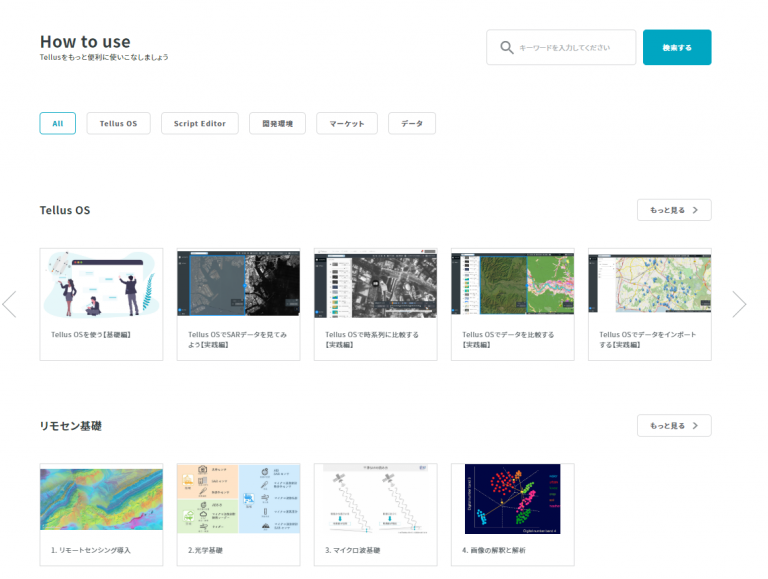
Task: Open the データをインポートする card thumbnail
Action: [x=650, y=285]
